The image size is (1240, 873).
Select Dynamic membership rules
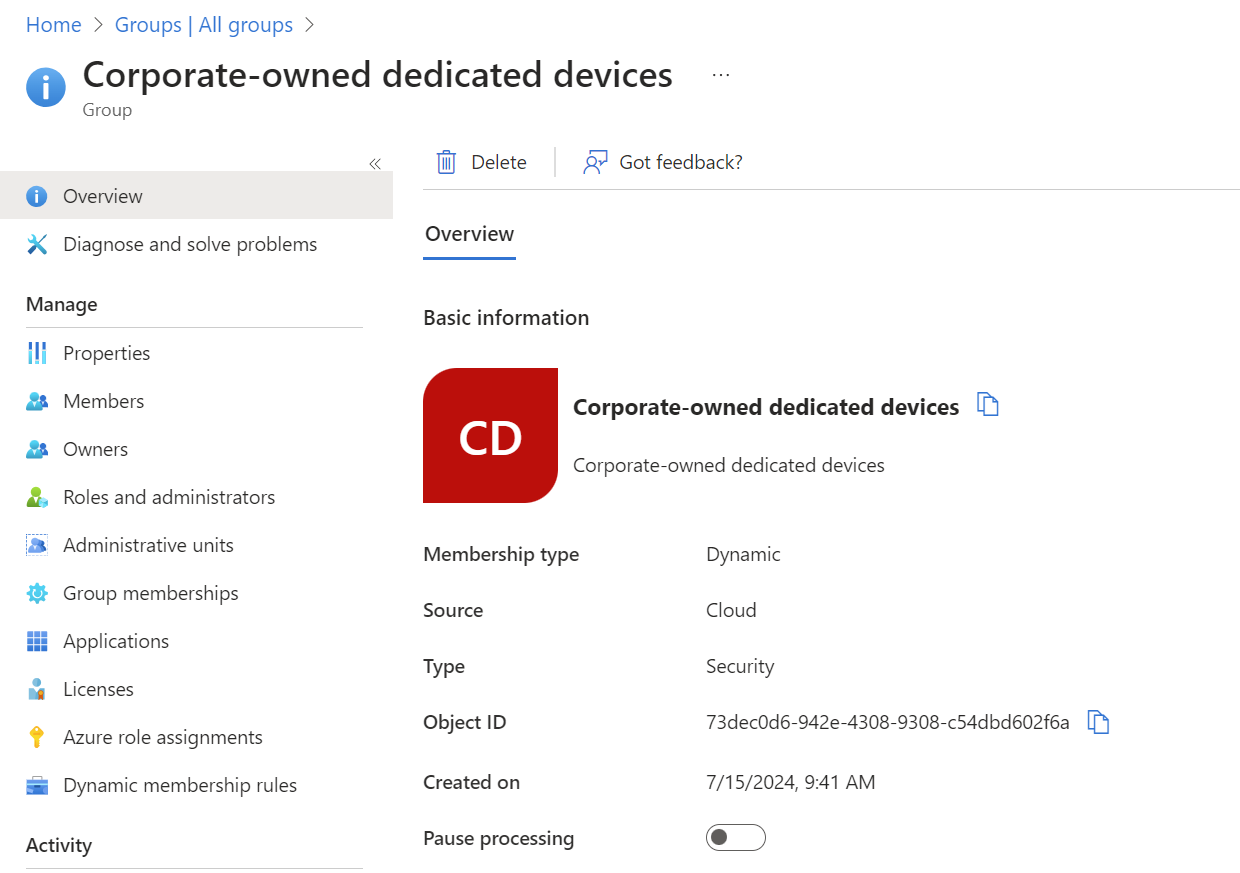(x=179, y=785)
